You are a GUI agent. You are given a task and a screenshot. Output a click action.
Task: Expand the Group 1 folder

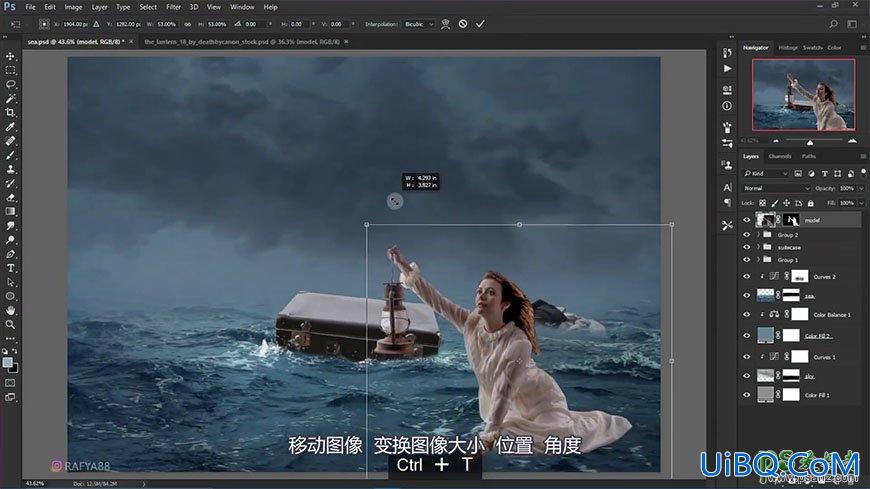[x=758, y=260]
